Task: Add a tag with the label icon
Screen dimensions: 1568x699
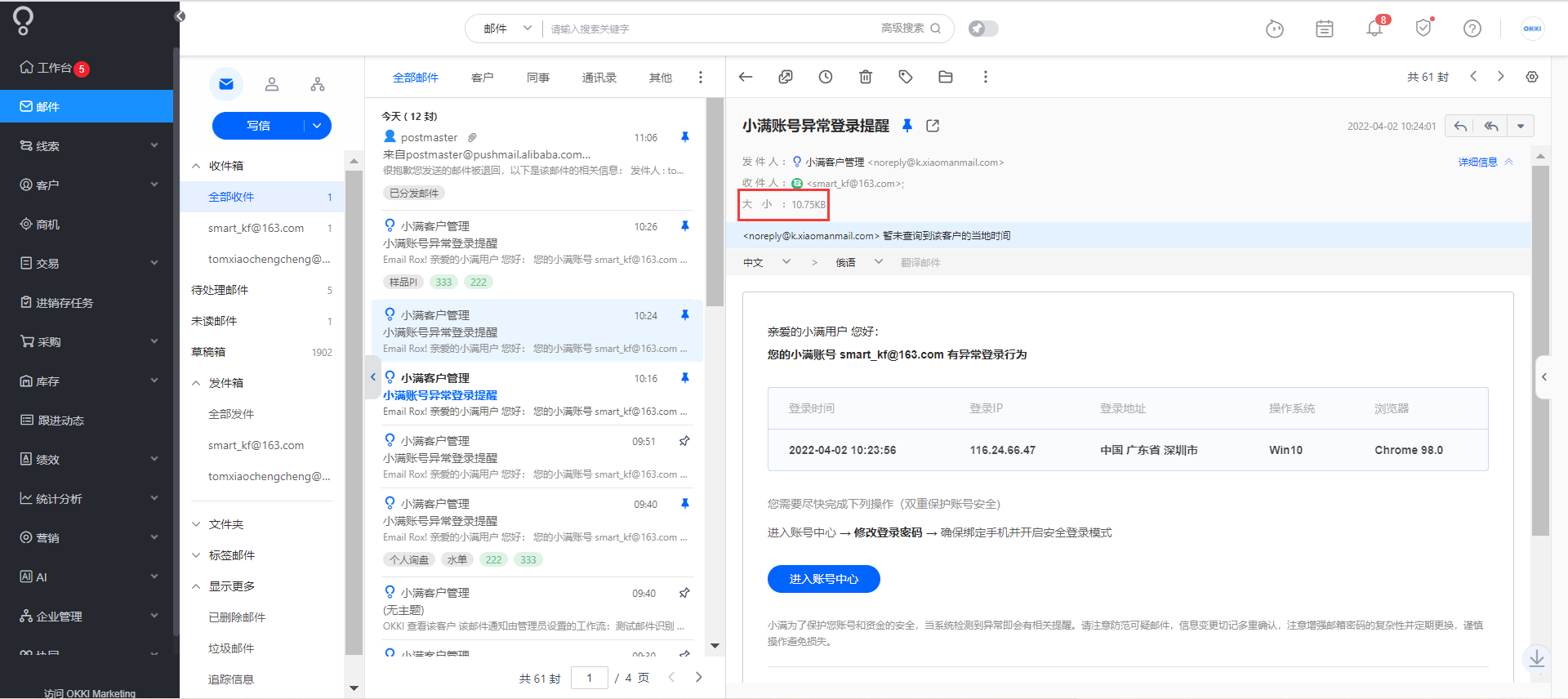Action: [906, 77]
